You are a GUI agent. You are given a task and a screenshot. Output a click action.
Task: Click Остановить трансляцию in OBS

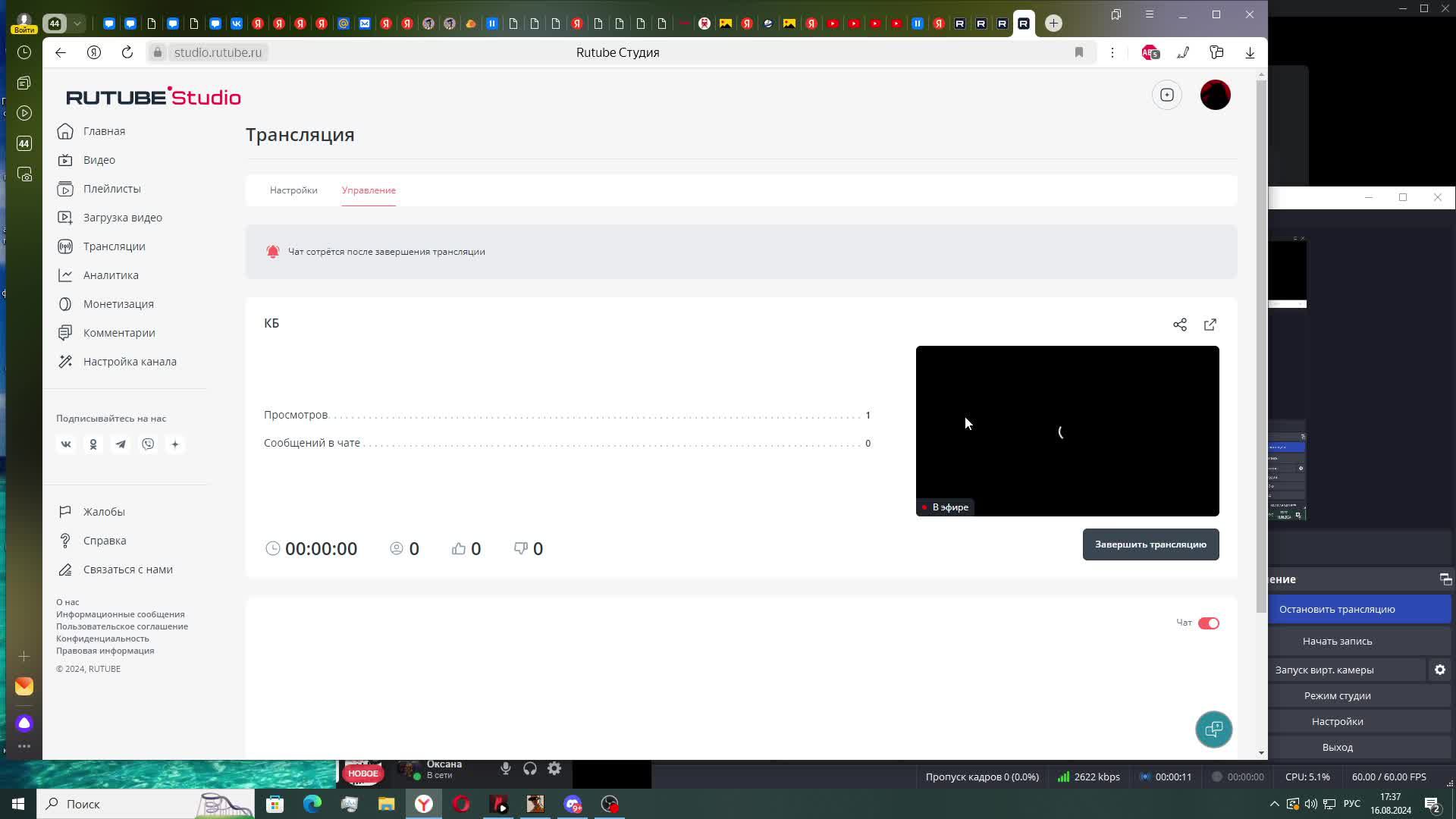(1337, 609)
